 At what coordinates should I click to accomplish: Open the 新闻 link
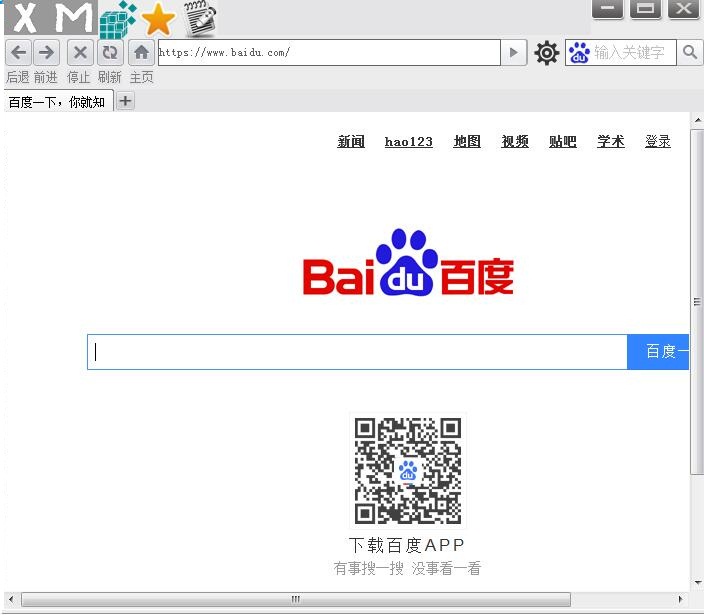(351, 142)
